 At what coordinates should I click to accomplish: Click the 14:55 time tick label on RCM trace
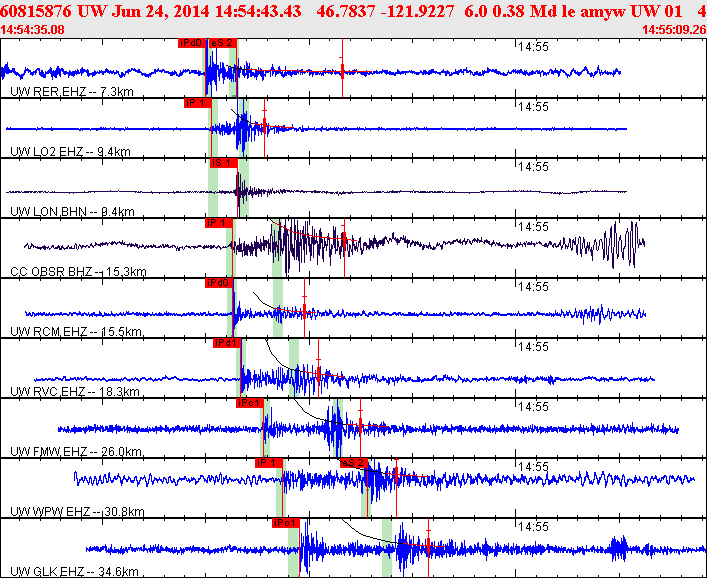coord(533,287)
